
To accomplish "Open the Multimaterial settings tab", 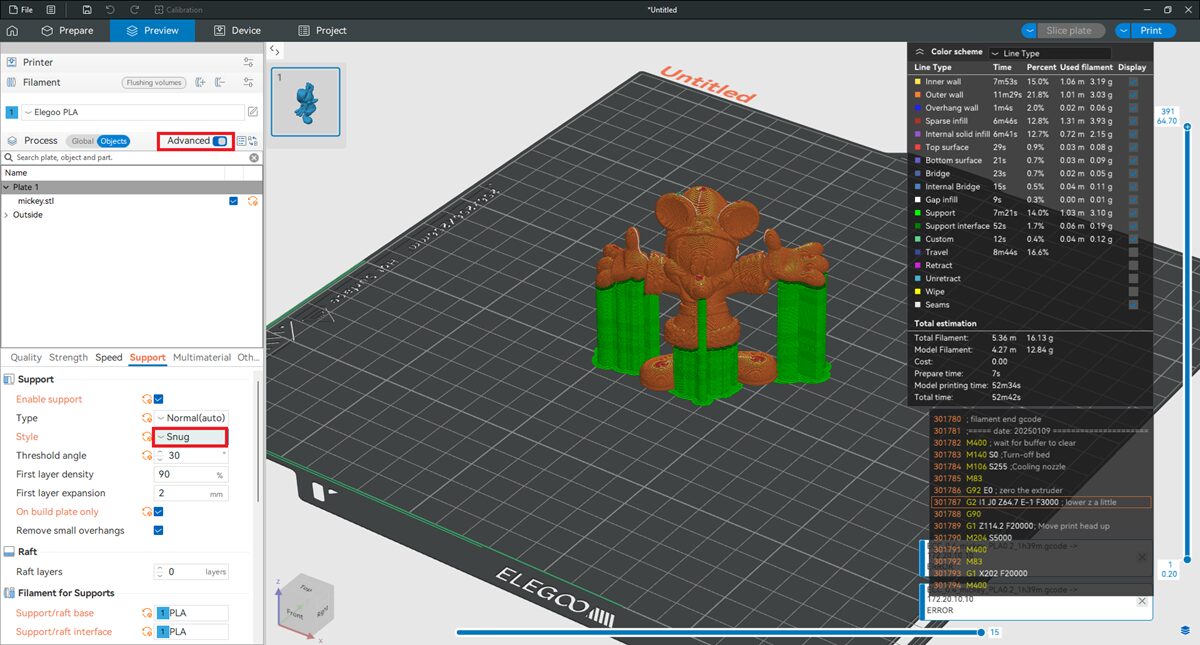I will pyautogui.click(x=201, y=358).
